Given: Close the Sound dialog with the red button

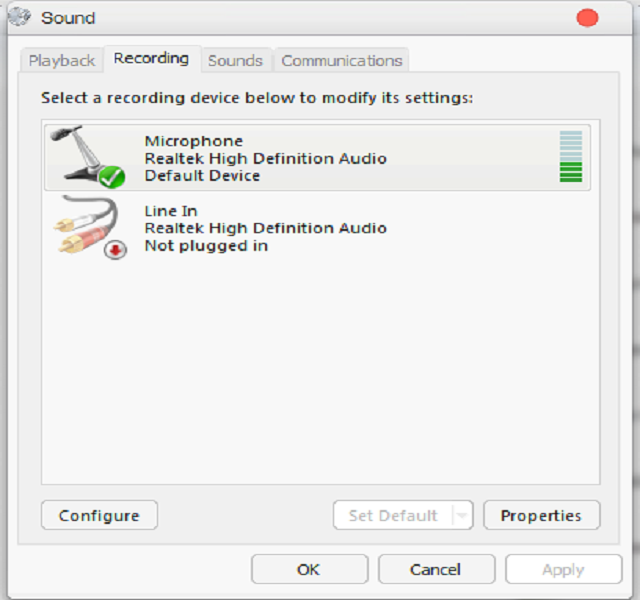Looking at the screenshot, I should [587, 17].
